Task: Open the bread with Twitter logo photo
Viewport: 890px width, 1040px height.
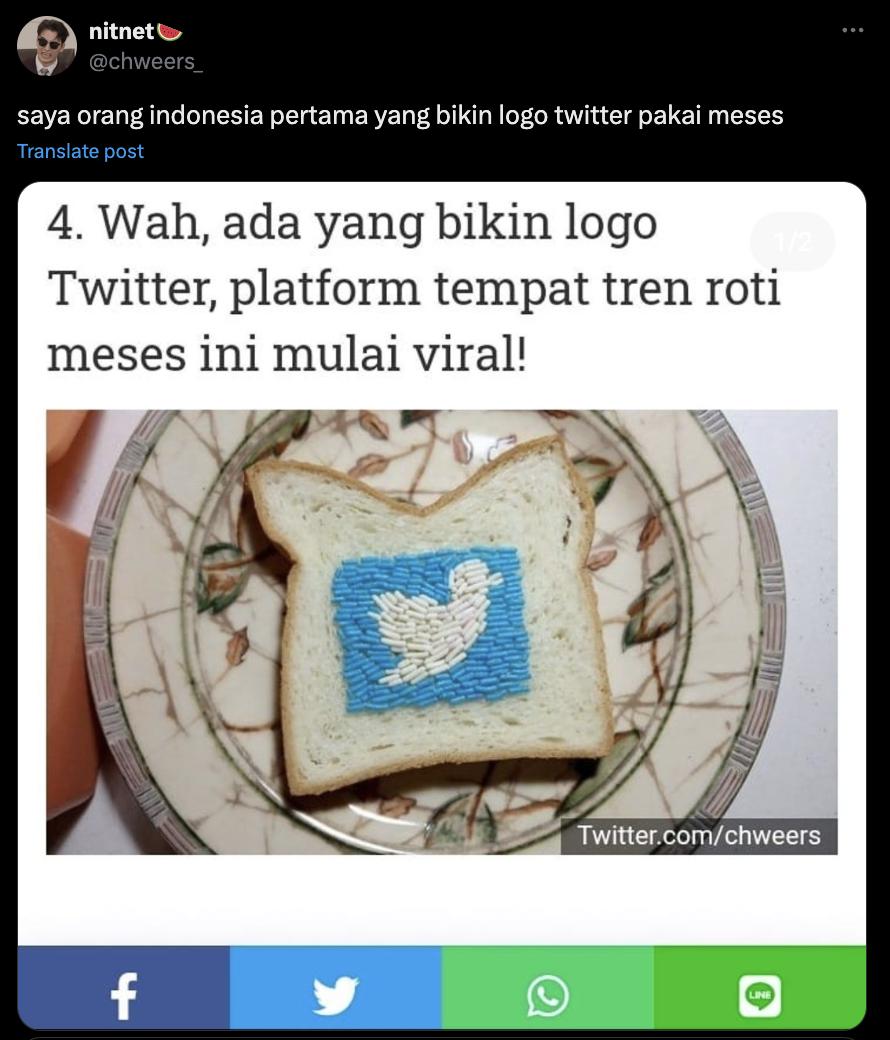Action: (x=442, y=632)
